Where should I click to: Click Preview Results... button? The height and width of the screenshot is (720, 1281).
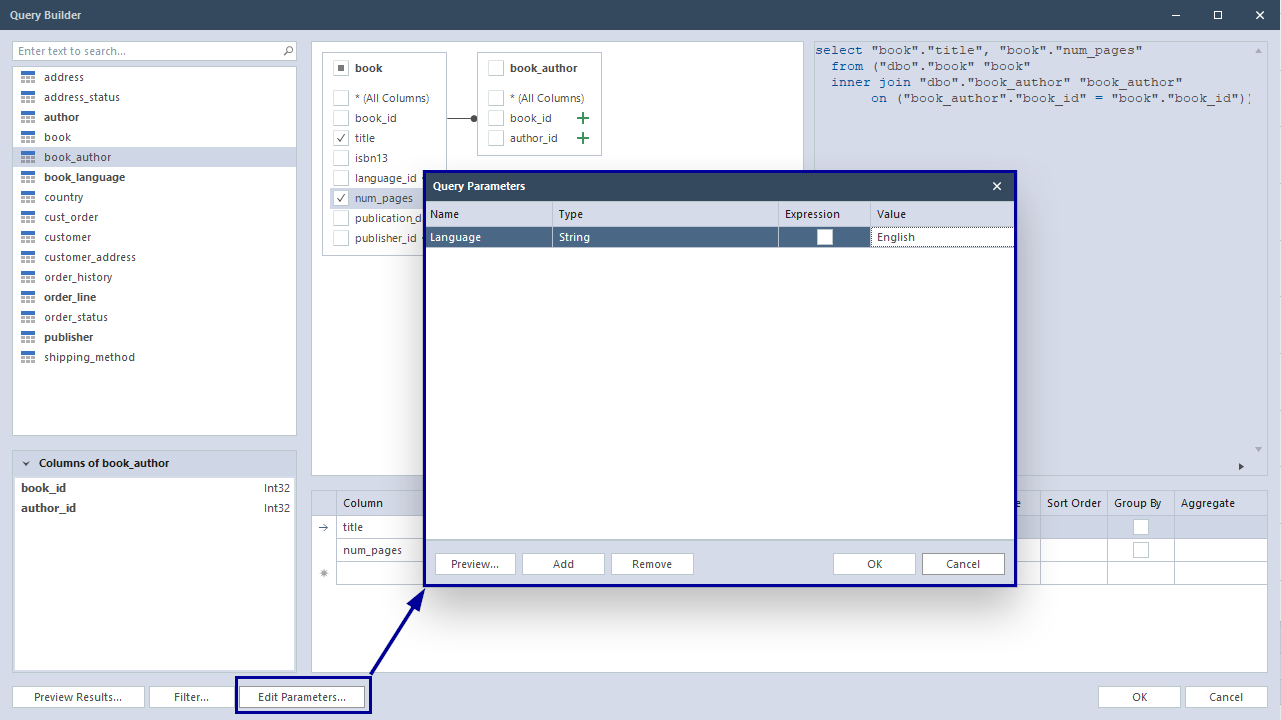click(78, 697)
